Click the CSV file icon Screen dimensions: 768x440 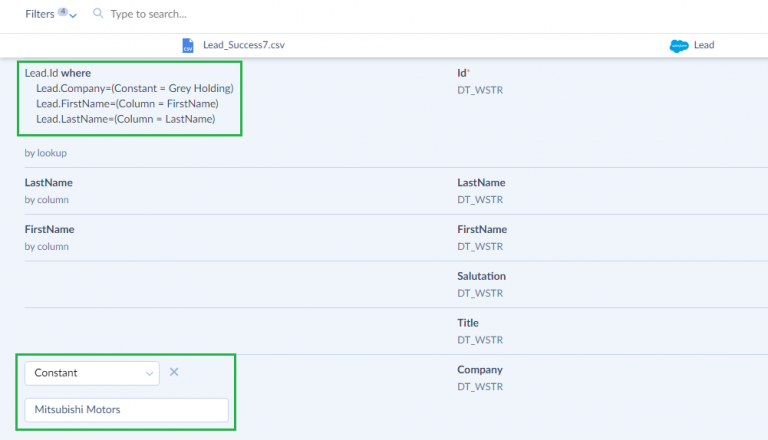pyautogui.click(x=188, y=45)
